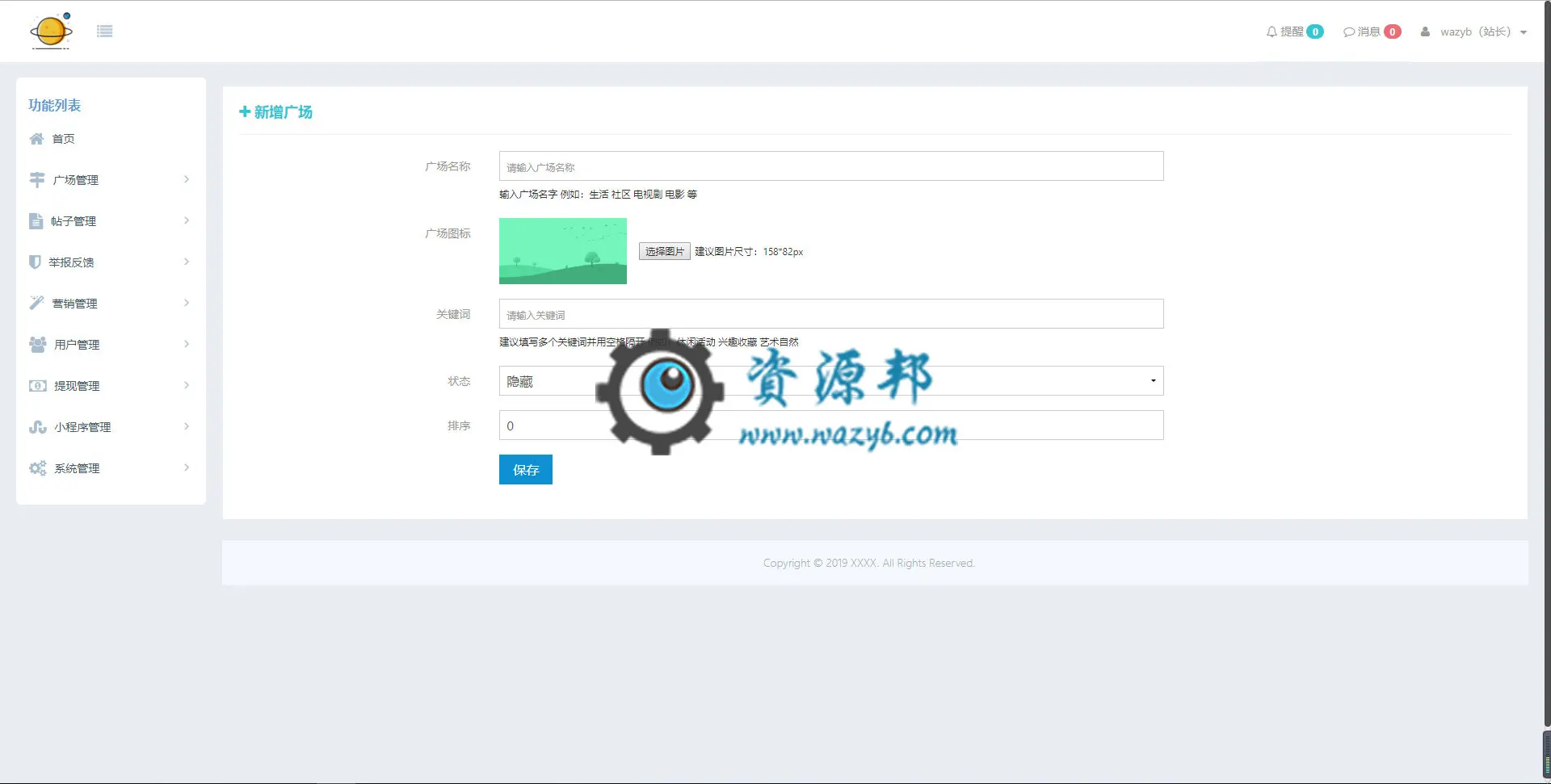The image size is (1551, 784).
Task: Click the 选择图片 button
Action: [x=665, y=251]
